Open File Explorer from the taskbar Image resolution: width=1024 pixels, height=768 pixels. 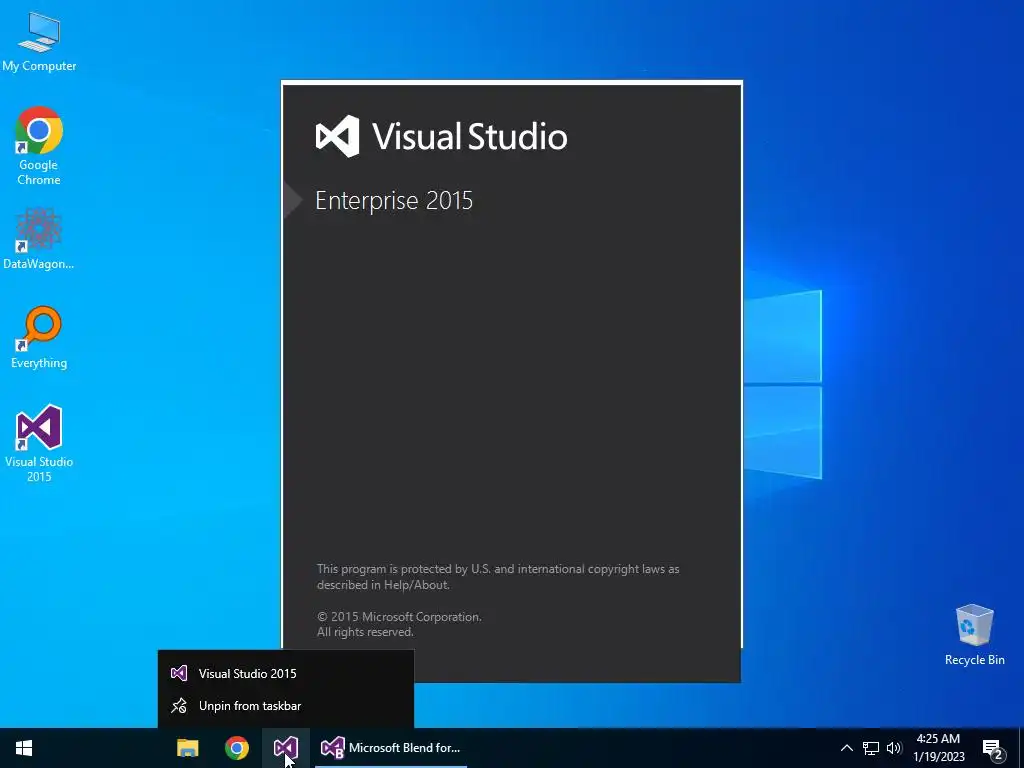coord(188,748)
